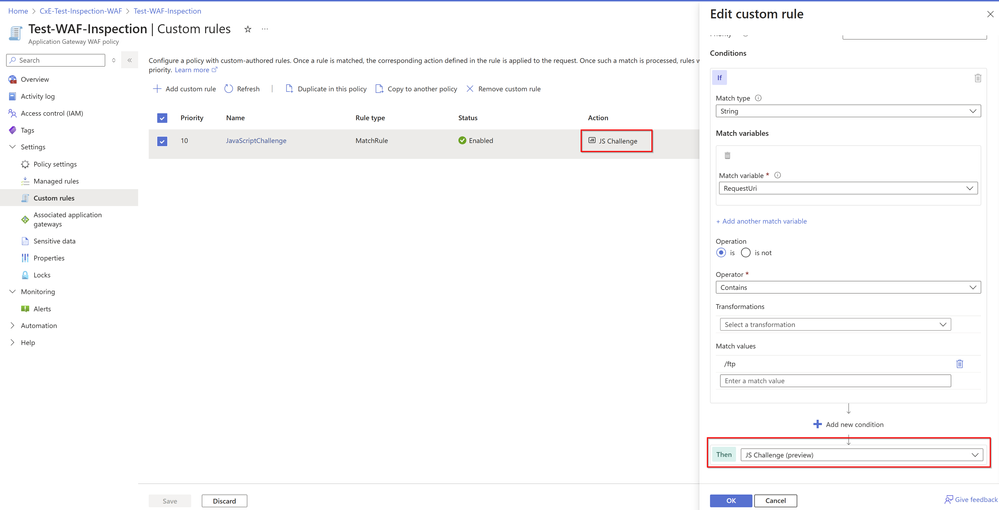This screenshot has height=510, width=999.
Task: Delete the /ftp match value
Action: pos(959,364)
